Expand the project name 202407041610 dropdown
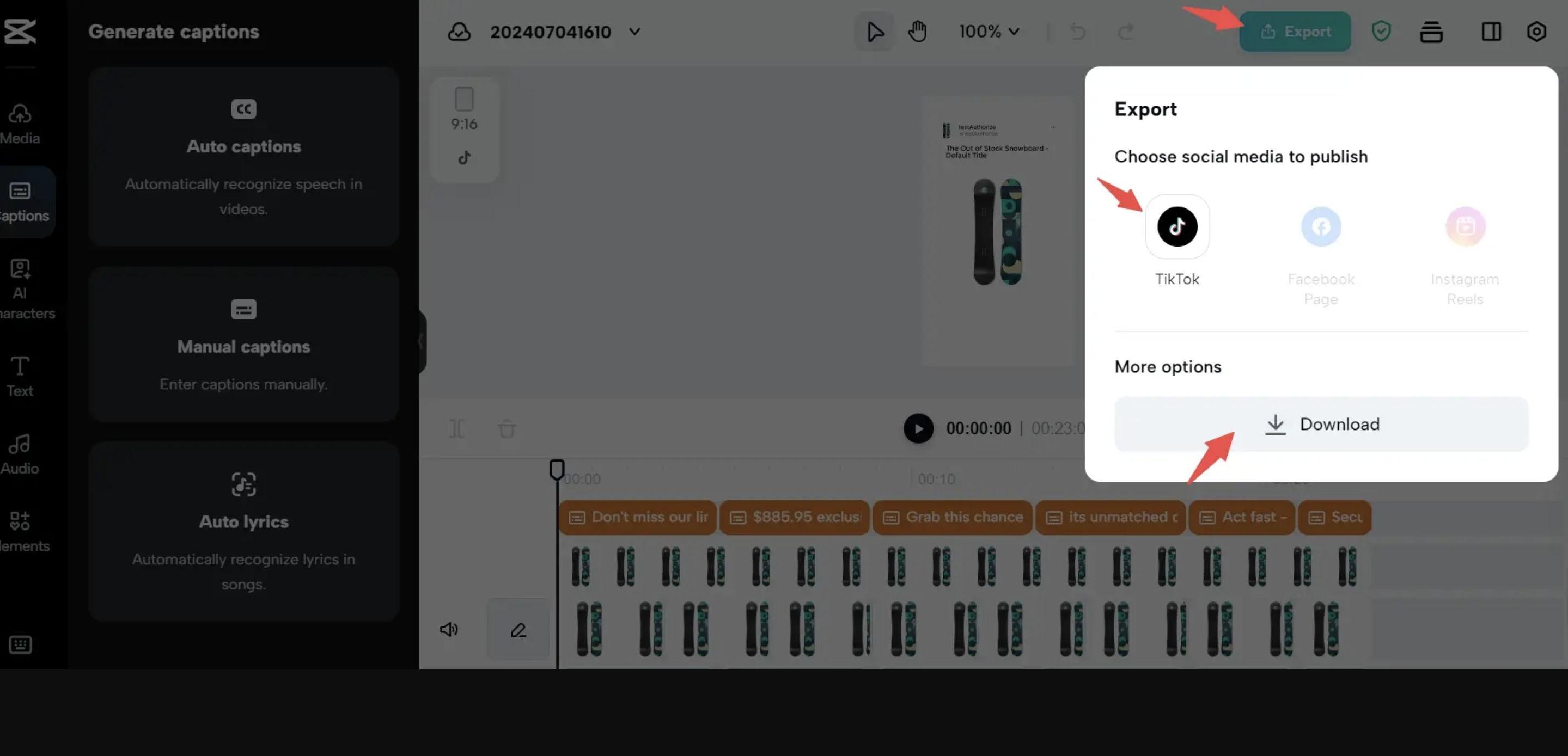The width and height of the screenshot is (1568, 756). coord(634,31)
